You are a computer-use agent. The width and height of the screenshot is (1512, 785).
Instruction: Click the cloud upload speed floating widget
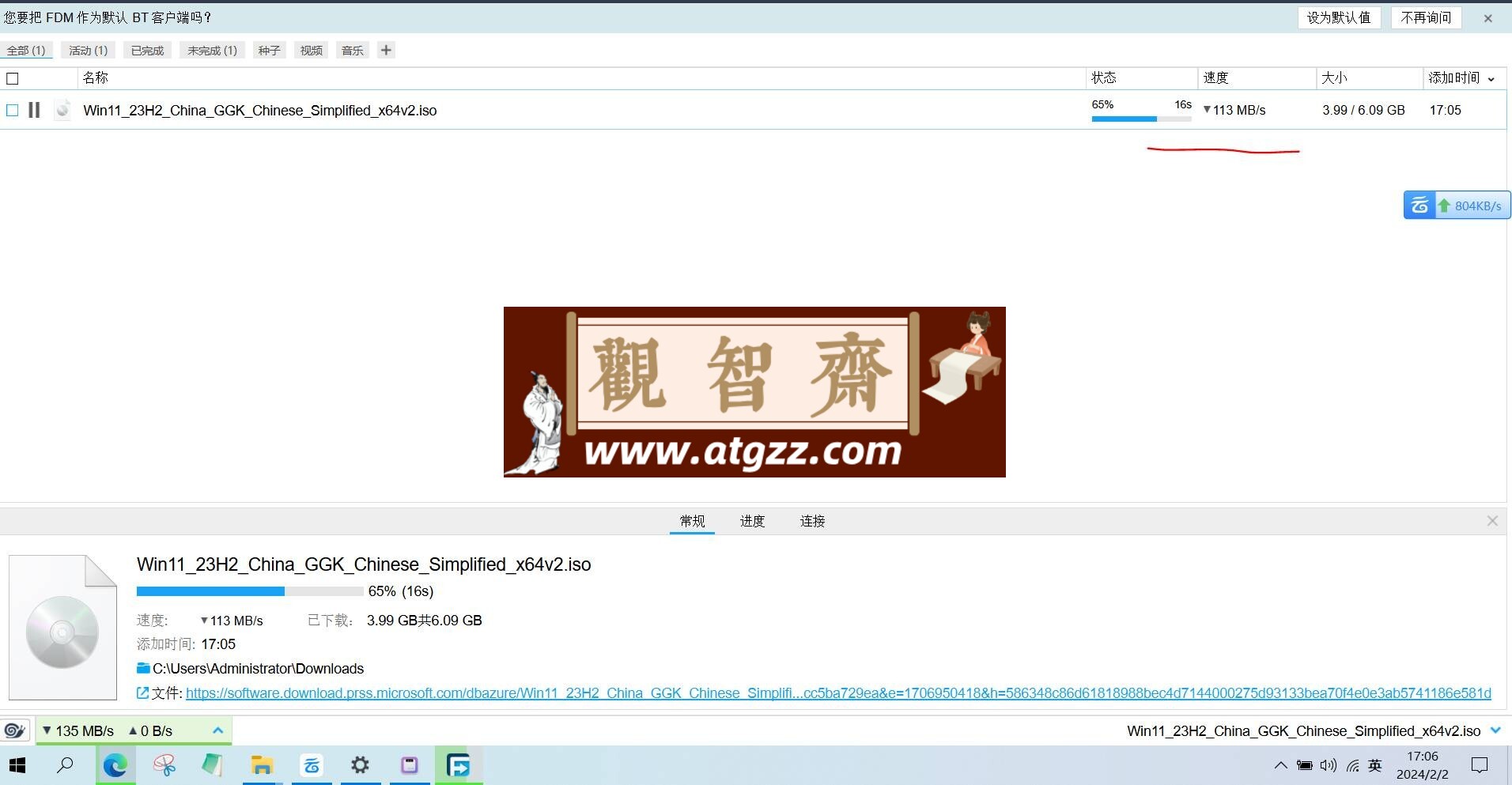click(1457, 206)
